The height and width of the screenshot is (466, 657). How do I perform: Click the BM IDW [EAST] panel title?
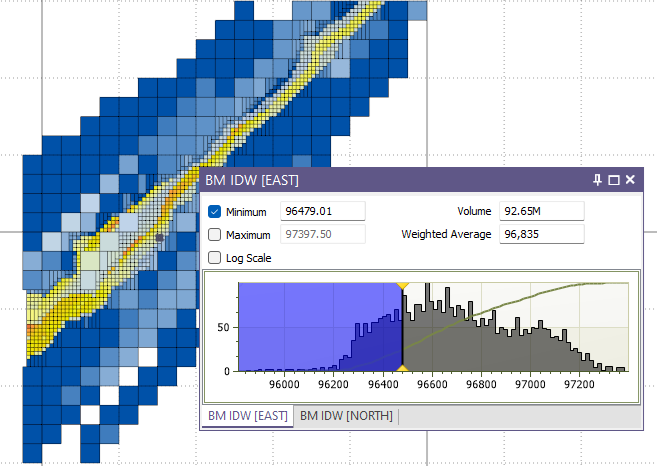(252, 180)
